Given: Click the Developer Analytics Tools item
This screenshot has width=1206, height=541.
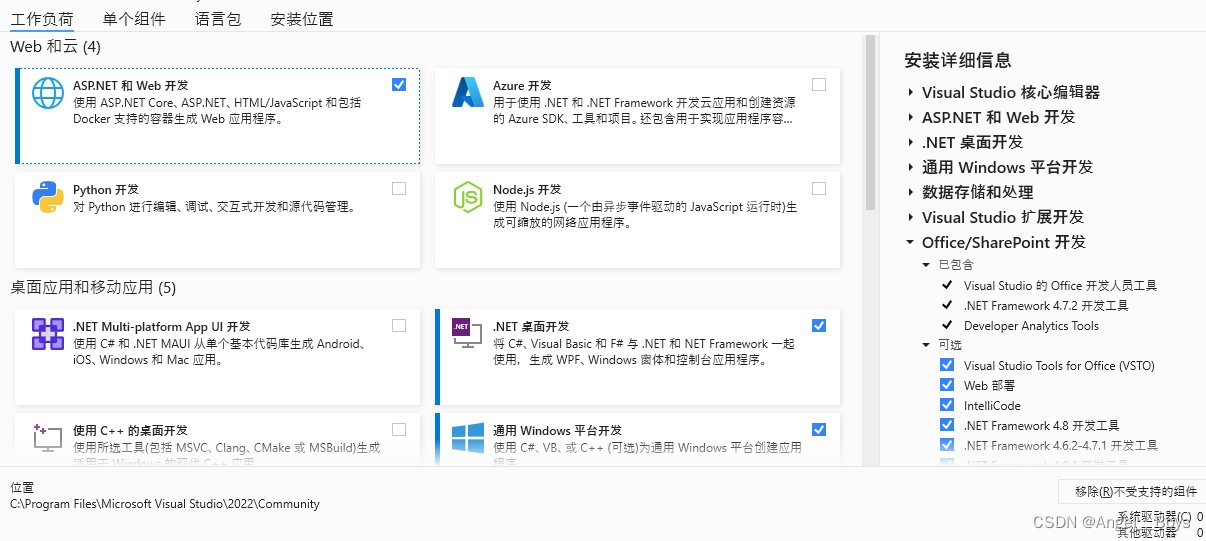Looking at the screenshot, I should point(1031,325).
